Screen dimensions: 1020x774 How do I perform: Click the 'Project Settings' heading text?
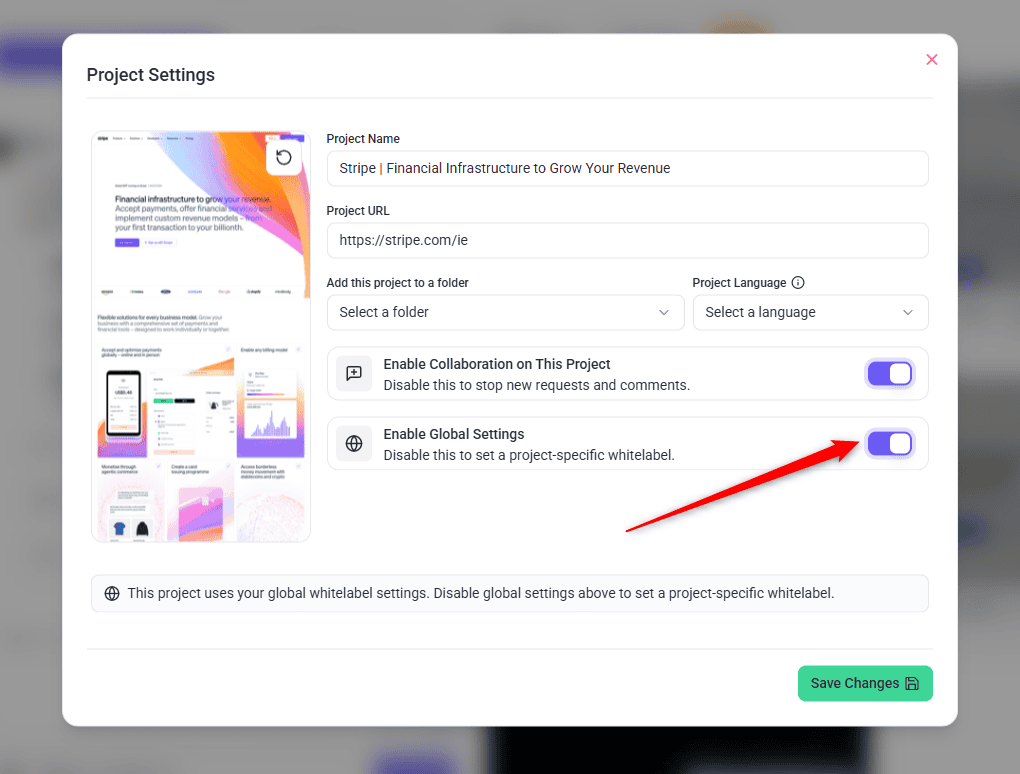[151, 75]
